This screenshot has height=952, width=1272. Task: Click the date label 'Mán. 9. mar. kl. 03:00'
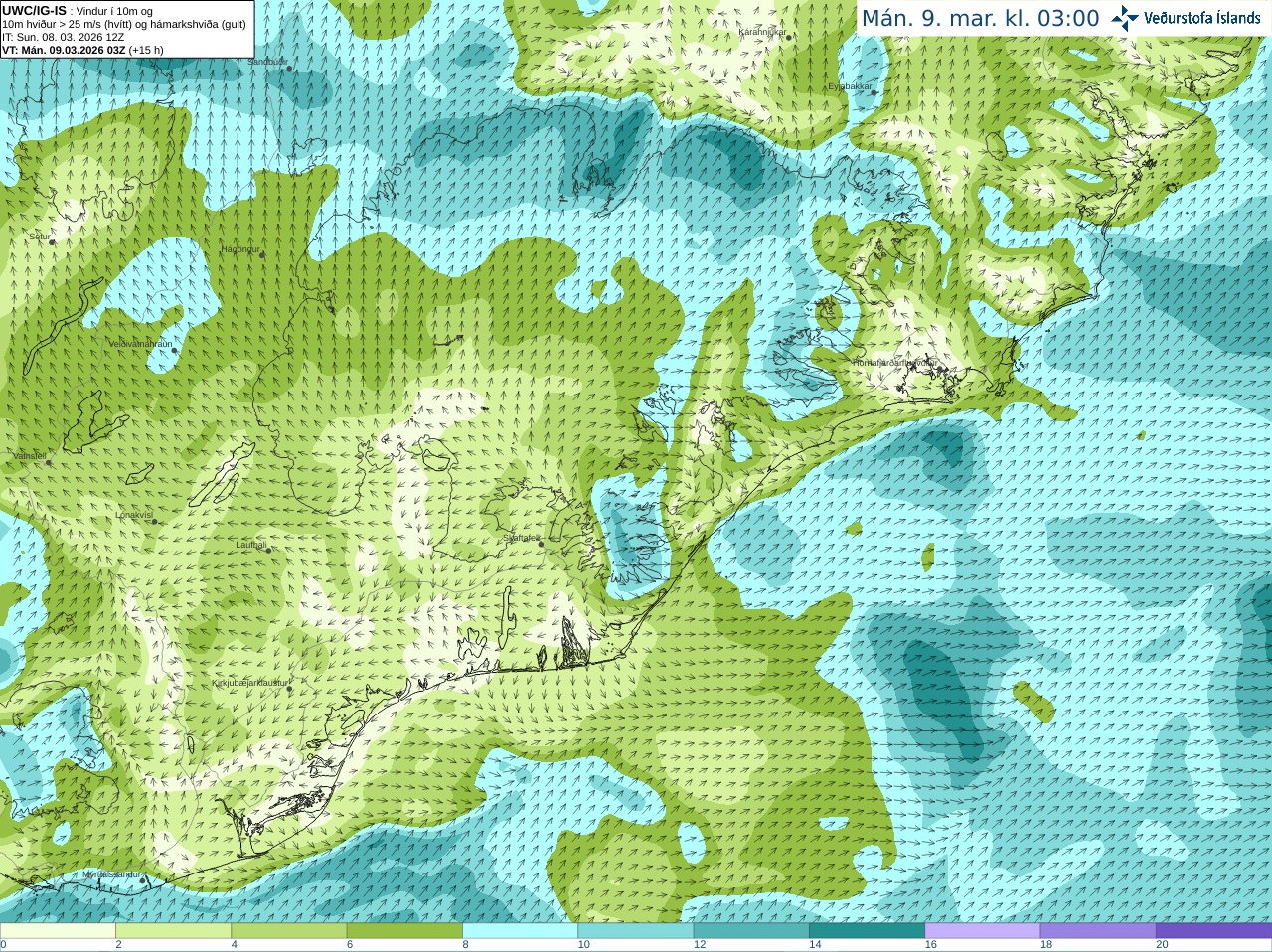click(x=981, y=18)
